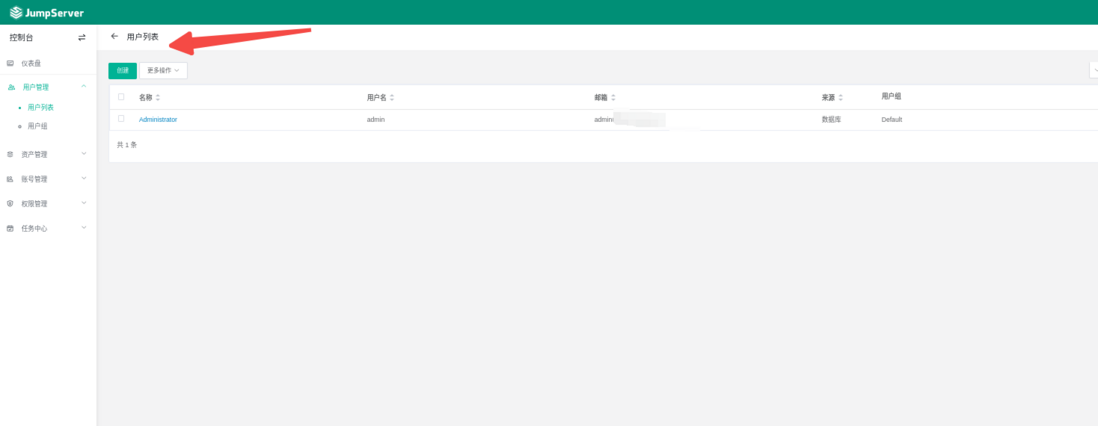The height and width of the screenshot is (426, 1098).
Task: Sort by the 名称 column arrows
Action: click(158, 97)
